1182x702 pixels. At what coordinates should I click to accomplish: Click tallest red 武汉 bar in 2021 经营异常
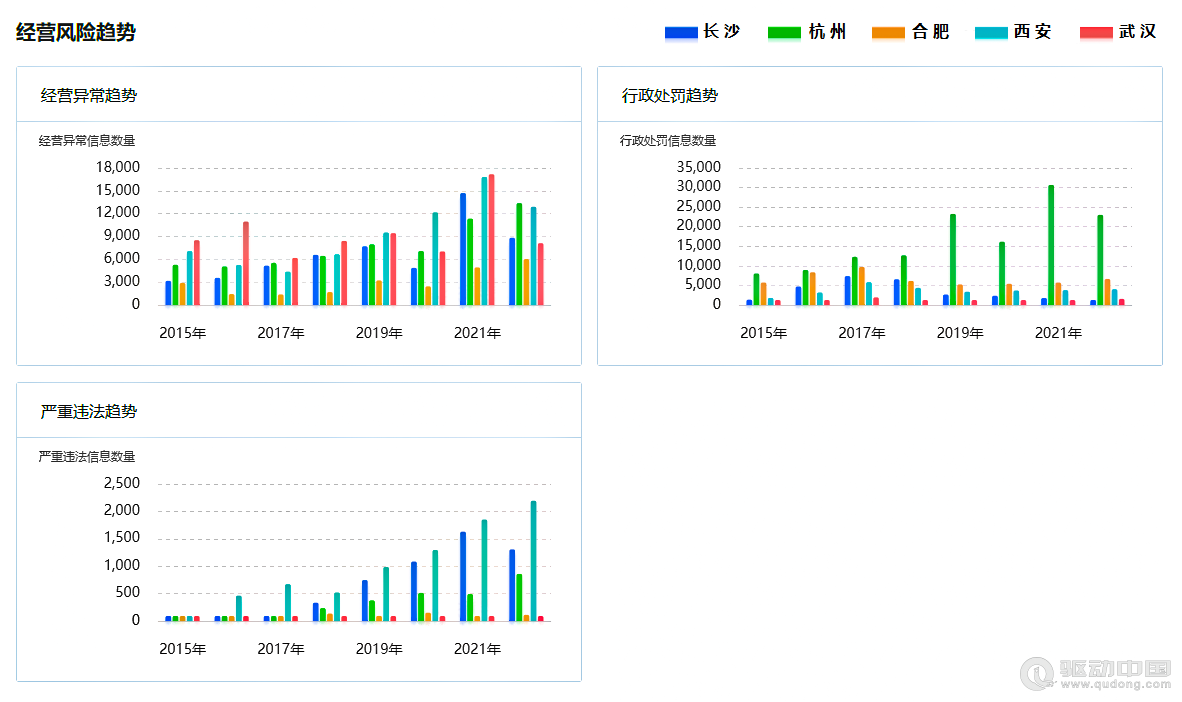[x=491, y=240]
